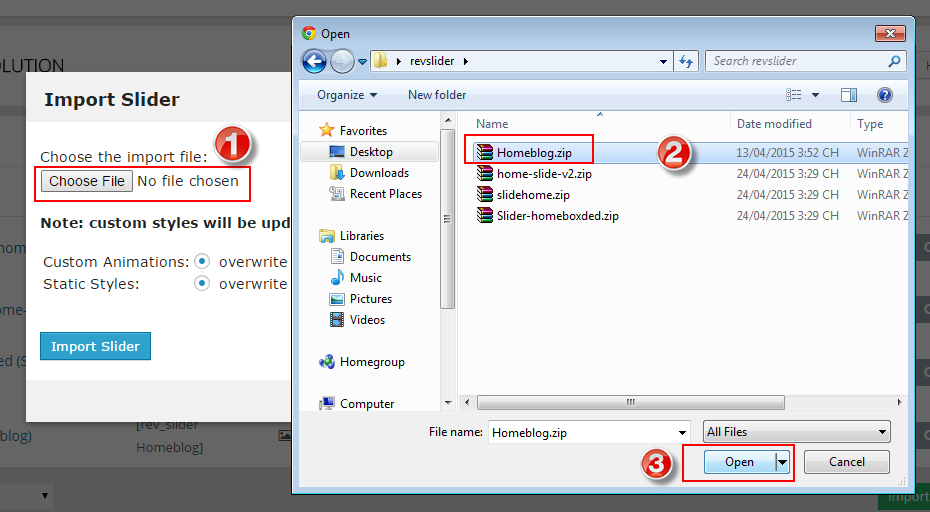The image size is (930, 512).
Task: Expand the File name combo box arrow
Action: pos(682,432)
